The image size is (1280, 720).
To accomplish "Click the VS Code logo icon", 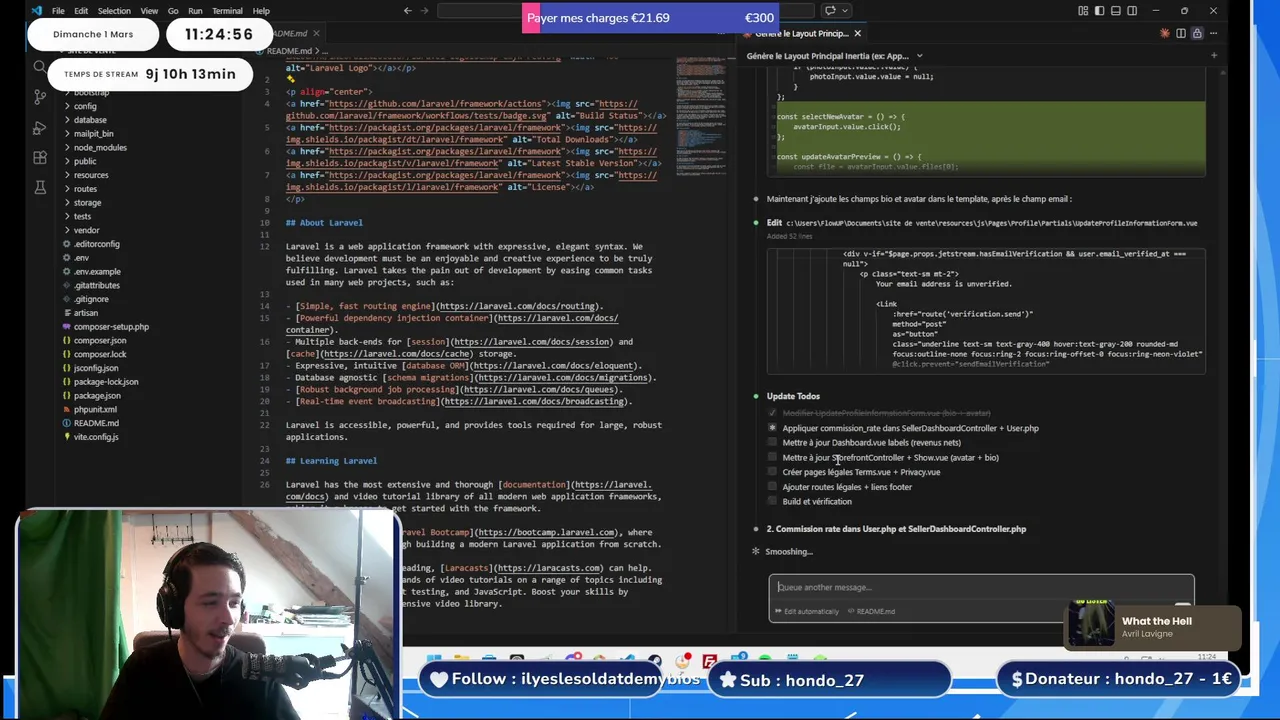I will (37, 11).
